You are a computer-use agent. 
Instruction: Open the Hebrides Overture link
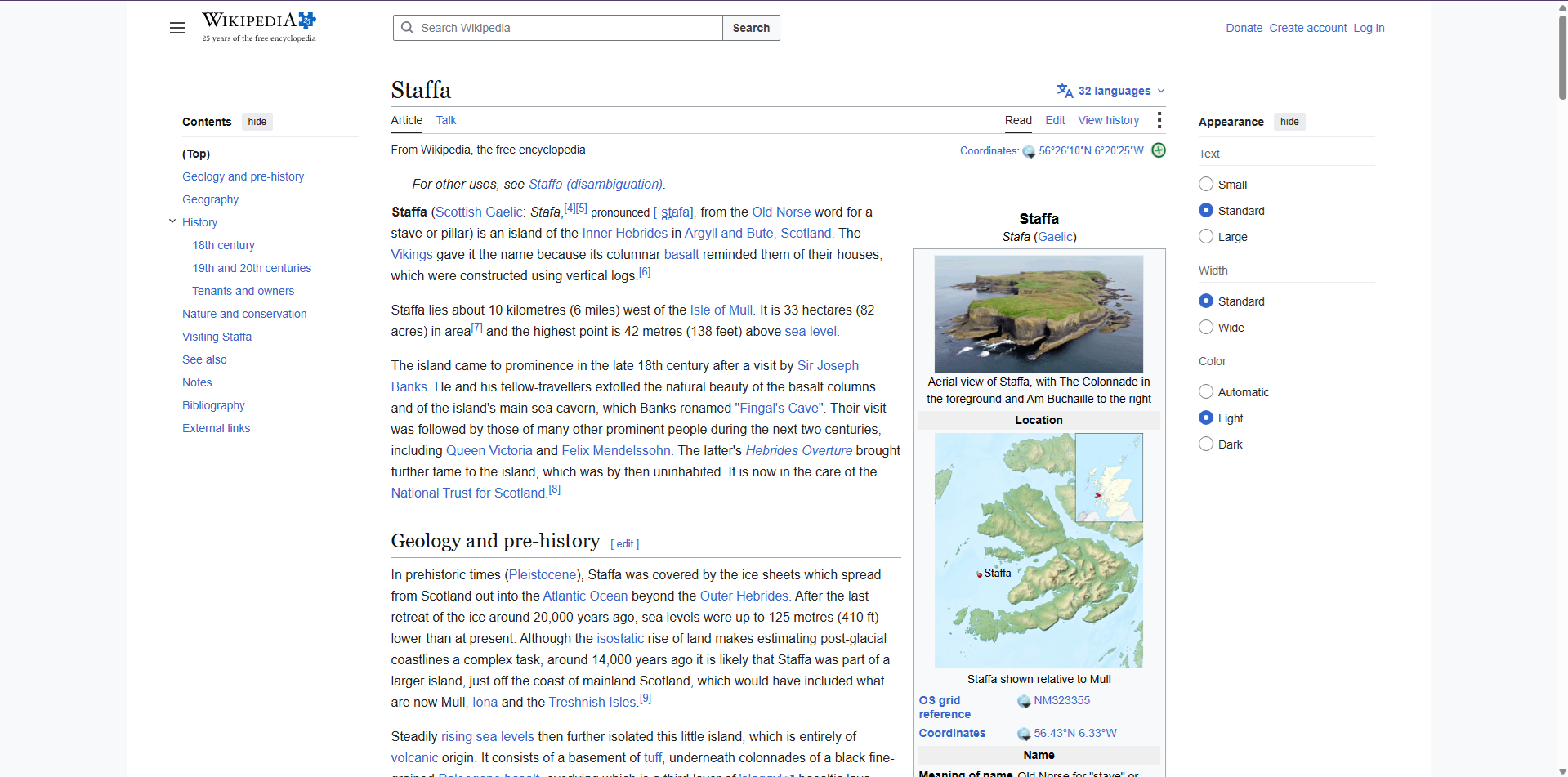coord(798,451)
